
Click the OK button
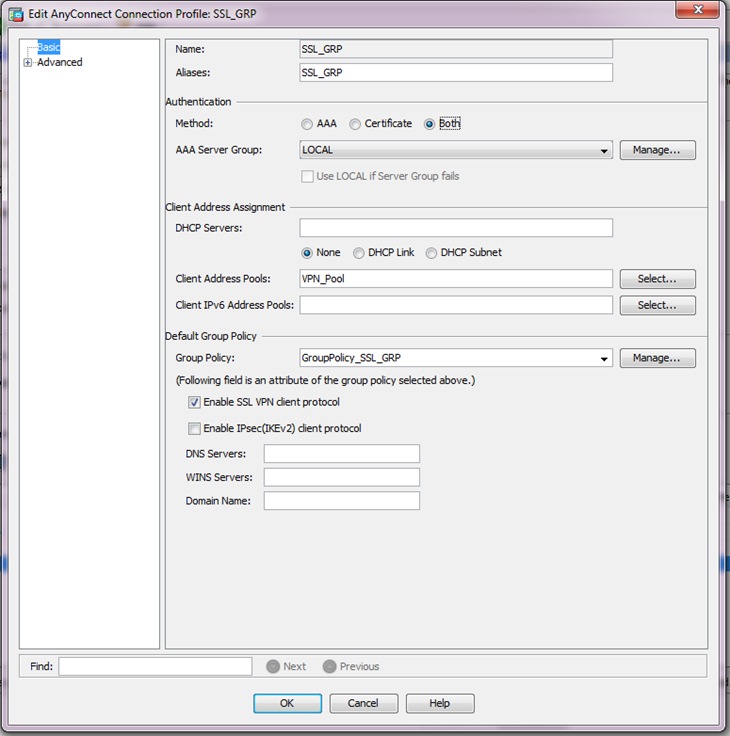(x=287, y=703)
